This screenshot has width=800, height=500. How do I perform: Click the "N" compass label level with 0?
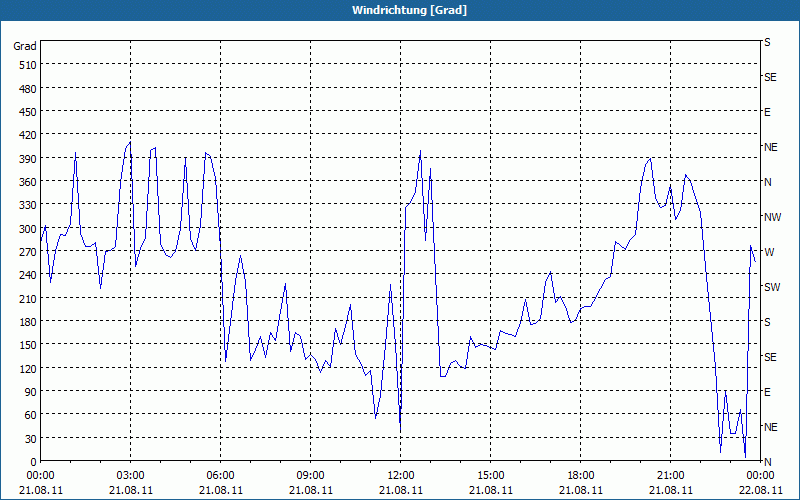point(768,462)
